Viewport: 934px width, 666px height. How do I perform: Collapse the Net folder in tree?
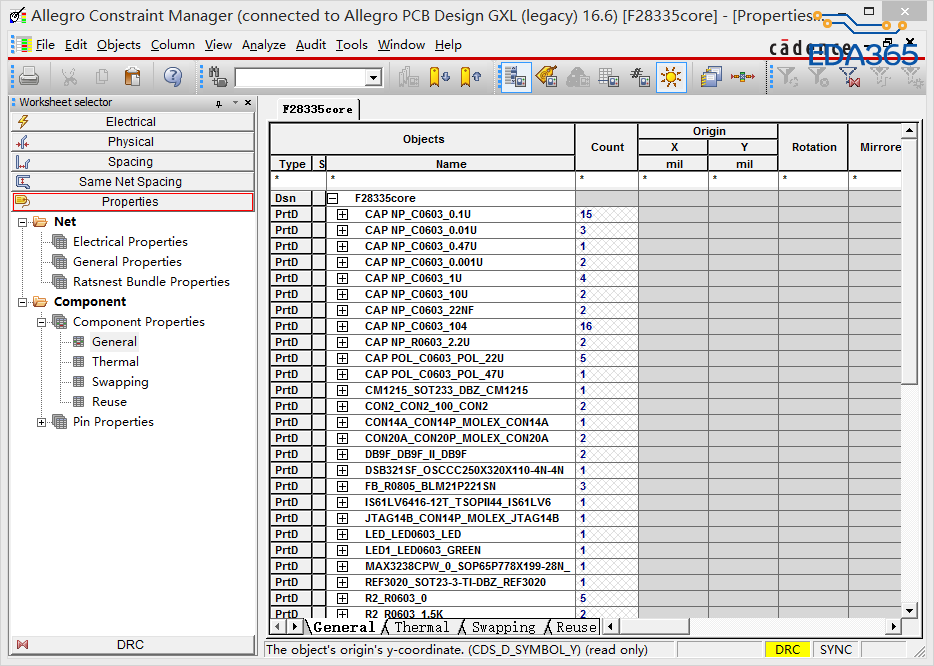[23, 222]
